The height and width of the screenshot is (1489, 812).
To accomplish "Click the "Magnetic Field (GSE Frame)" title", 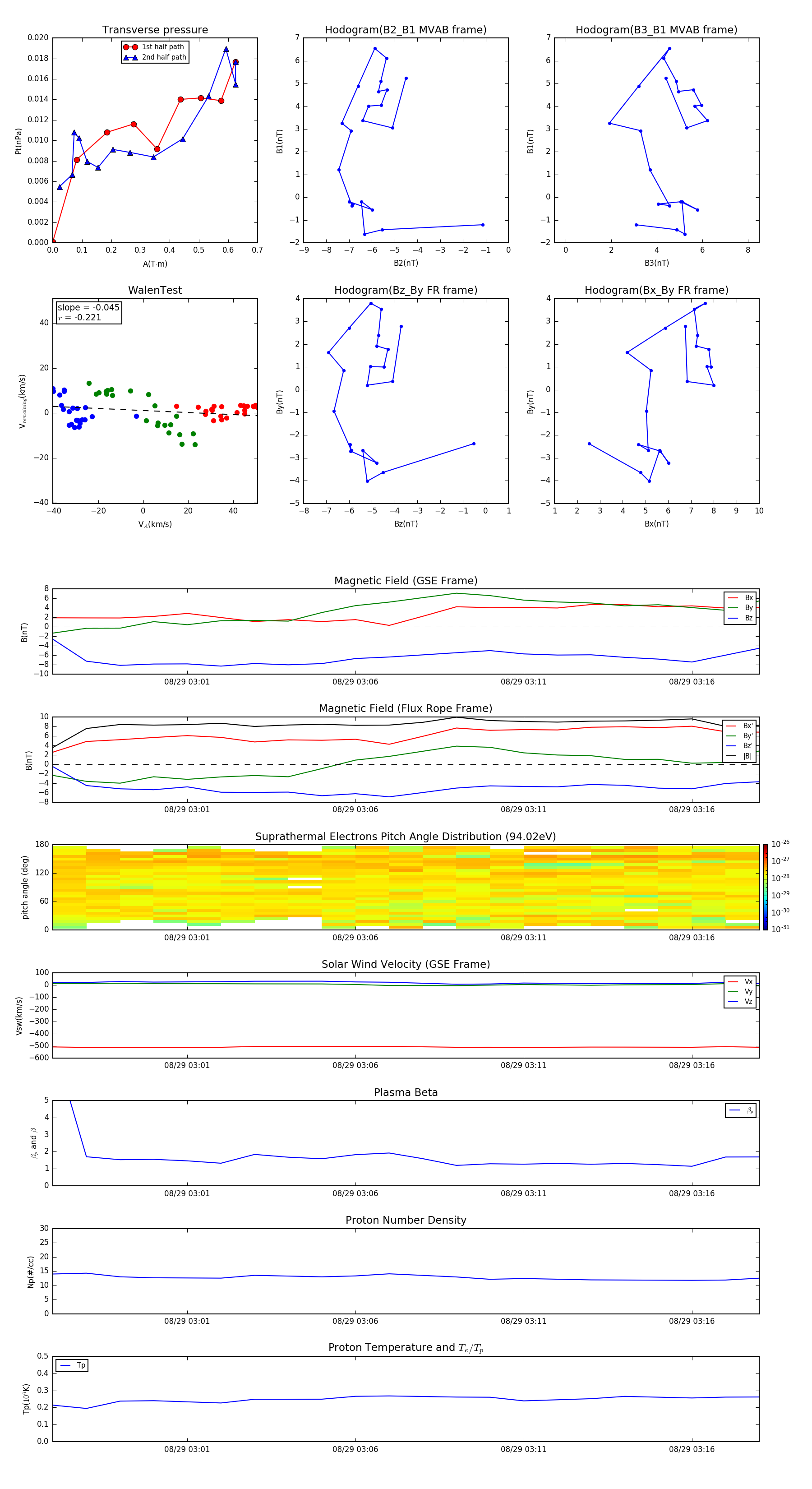I will click(x=405, y=581).
